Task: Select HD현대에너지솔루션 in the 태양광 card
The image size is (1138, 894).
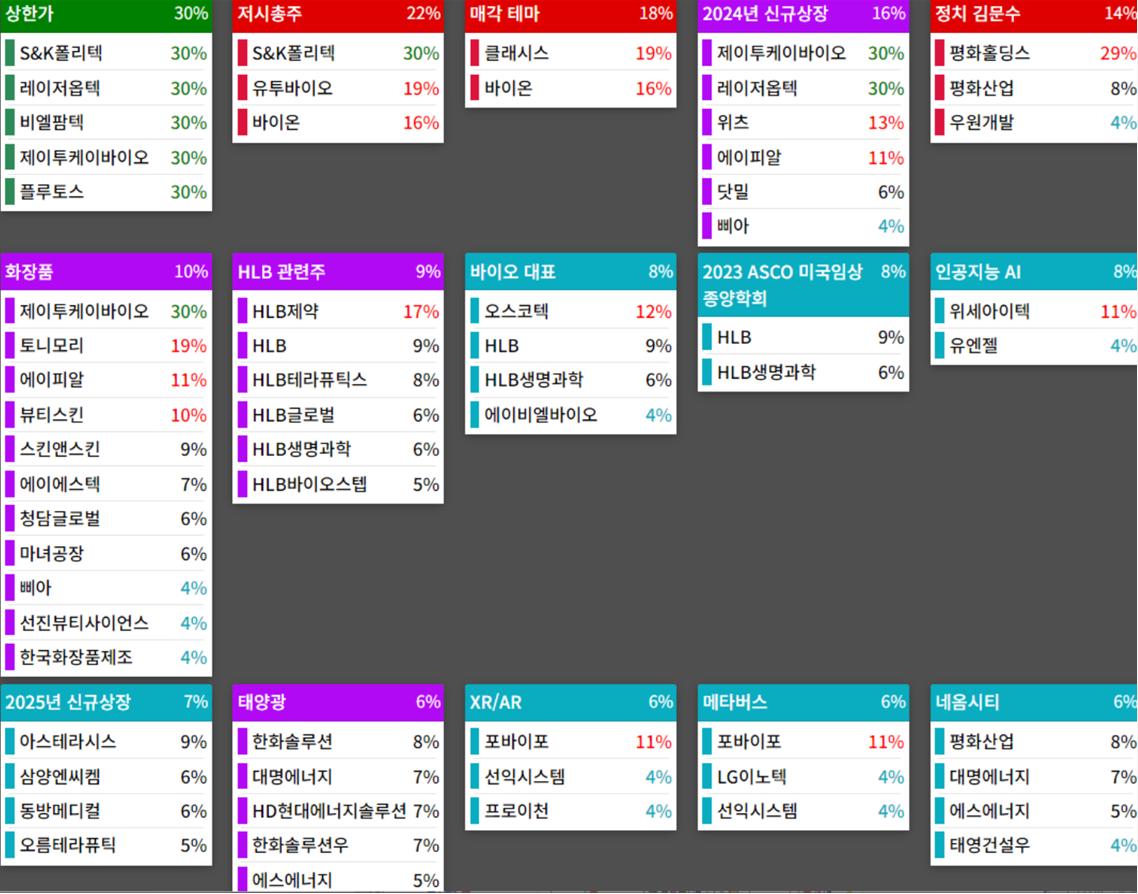Action: coord(337,811)
